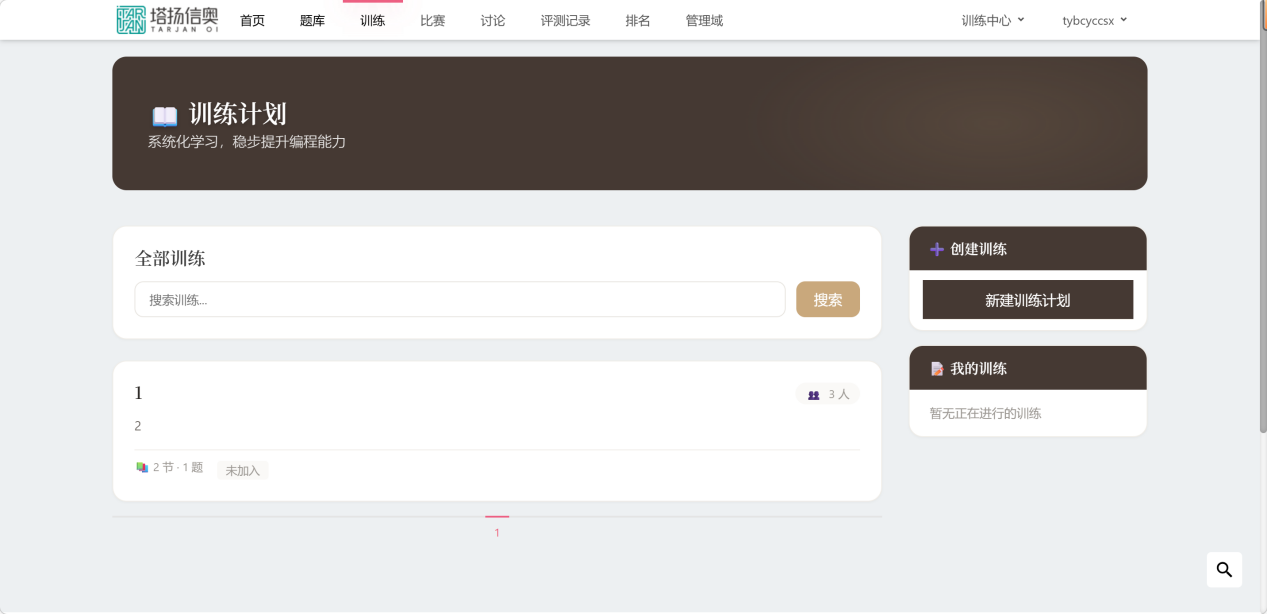Screen dimensions: 1267x614
Task: Click the 新建训练计划 button
Action: click(x=1027, y=300)
